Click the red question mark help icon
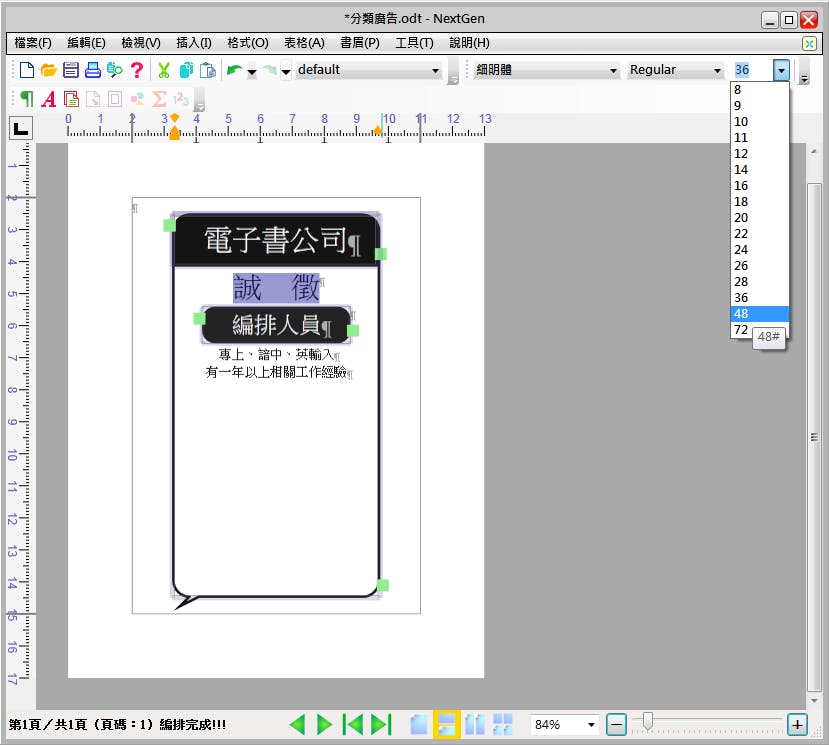This screenshot has width=829, height=745. tap(137, 70)
